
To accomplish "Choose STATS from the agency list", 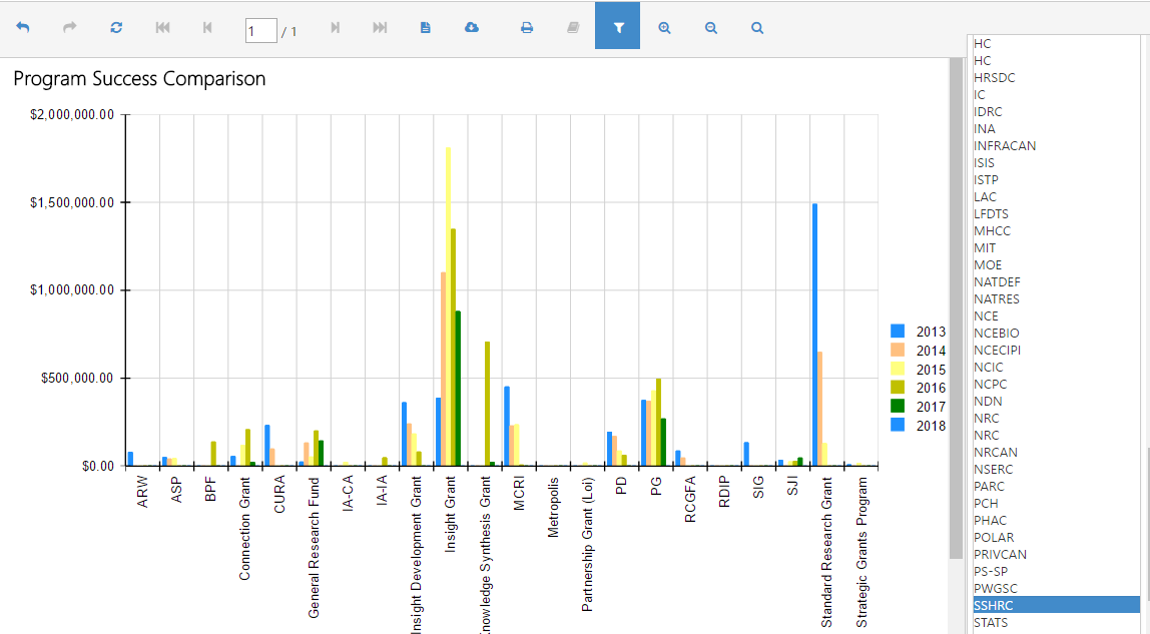I will pyautogui.click(x=991, y=622).
